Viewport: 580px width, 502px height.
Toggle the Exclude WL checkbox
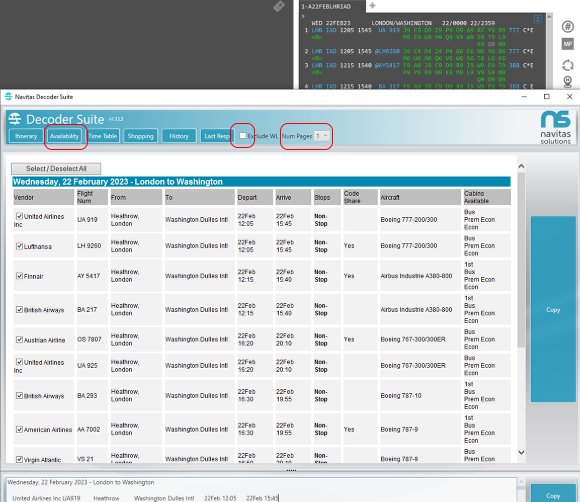coord(243,136)
